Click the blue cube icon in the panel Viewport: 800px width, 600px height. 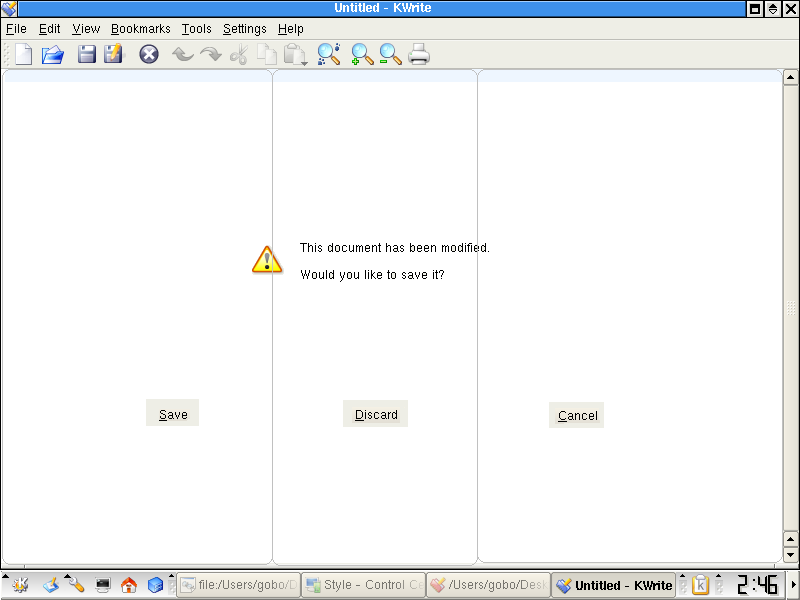pos(155,585)
